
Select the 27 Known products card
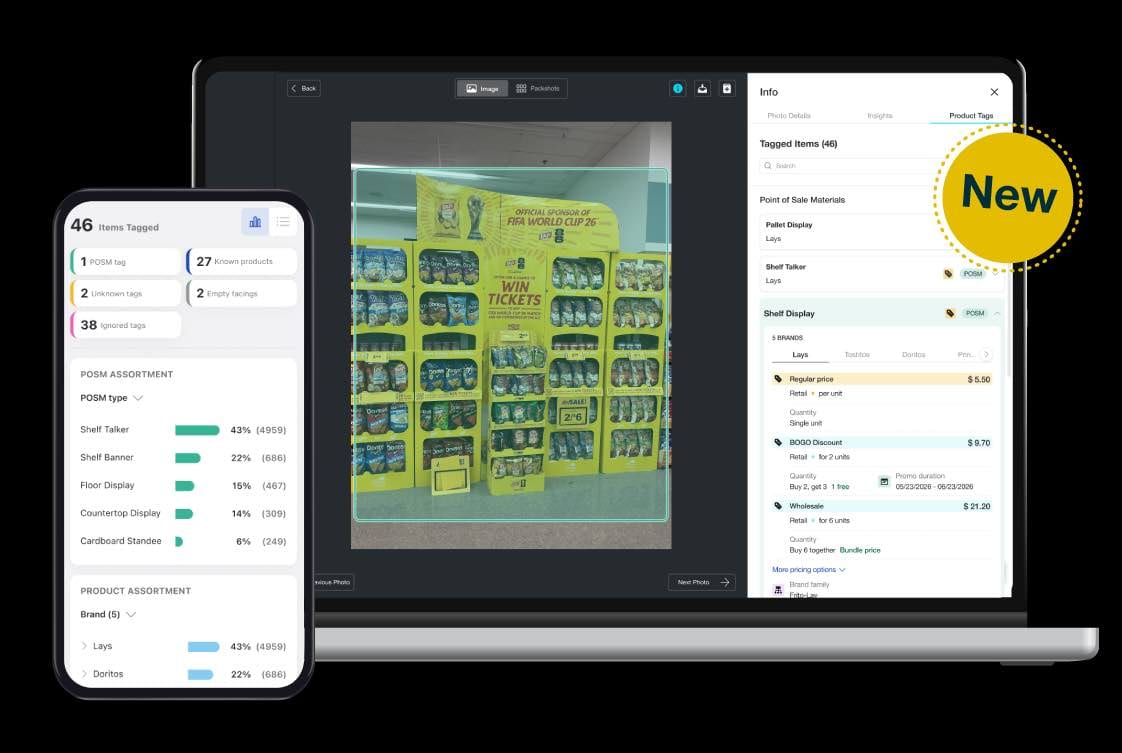click(242, 262)
